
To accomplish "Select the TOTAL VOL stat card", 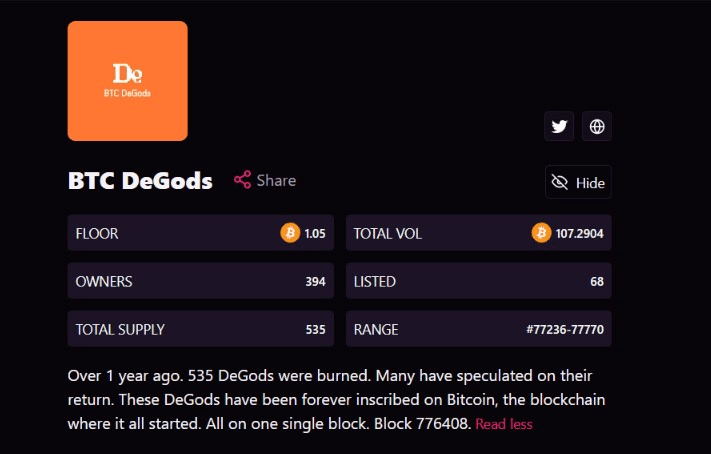I will tap(479, 233).
